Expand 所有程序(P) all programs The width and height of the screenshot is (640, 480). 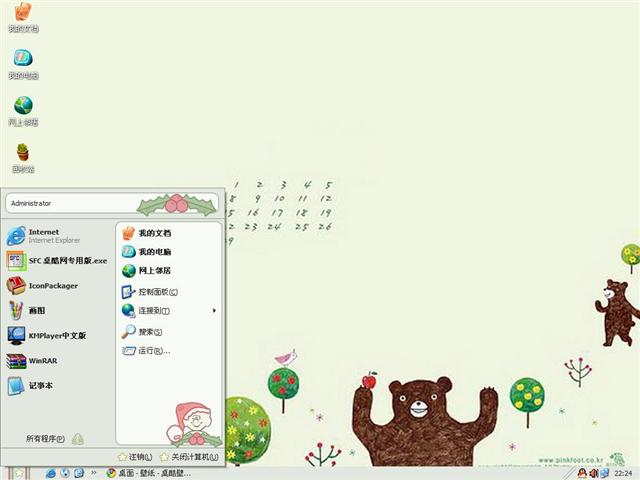(55, 439)
